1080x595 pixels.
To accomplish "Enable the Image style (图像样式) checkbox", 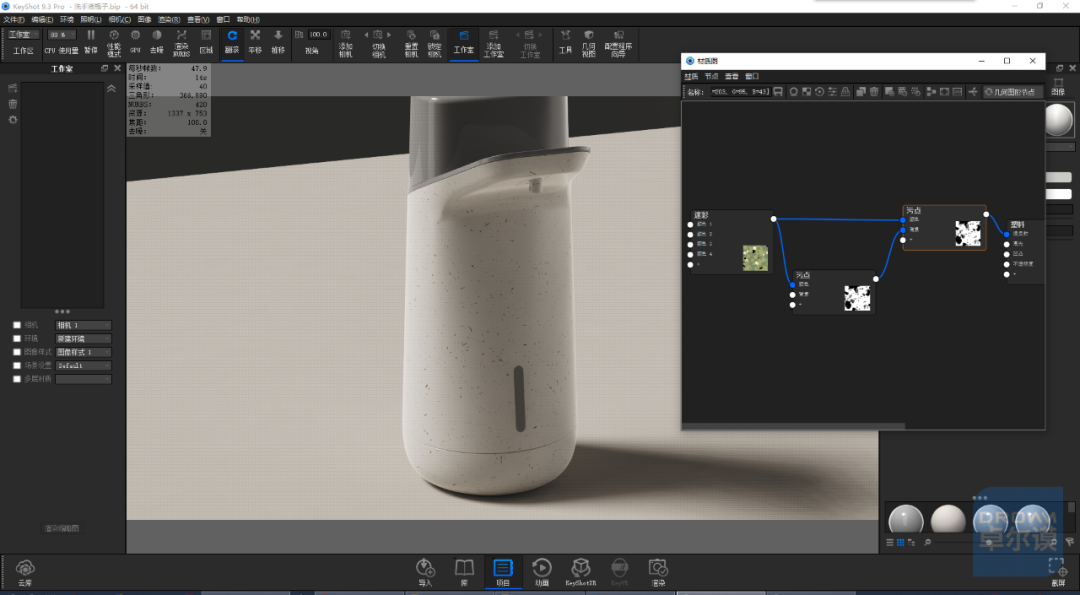I will 17,352.
